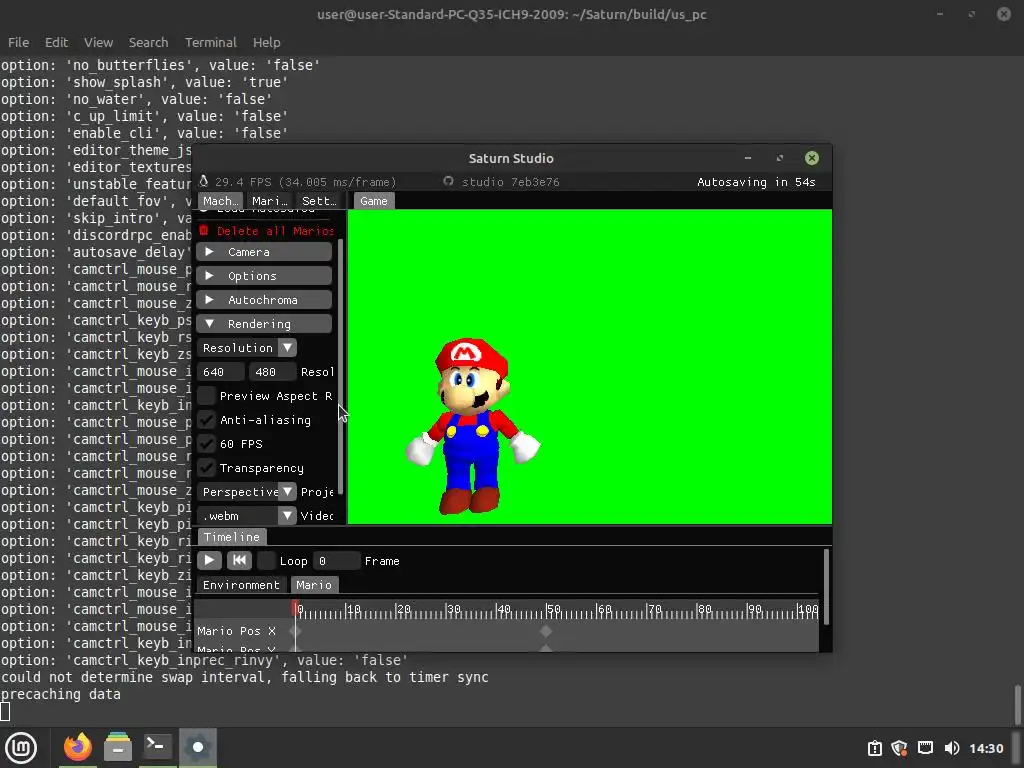This screenshot has width=1024, height=768.
Task: Open the Linux Mint start menu
Action: 21,747
